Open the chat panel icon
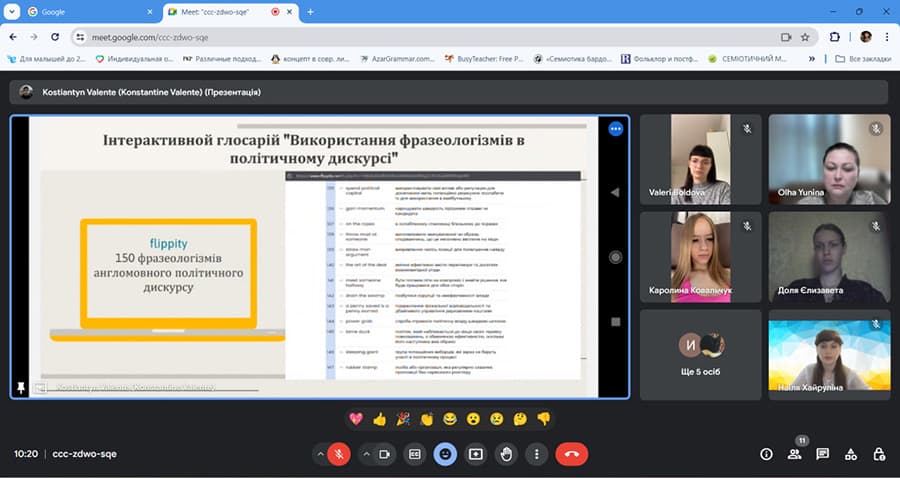This screenshot has width=900, height=478. coord(822,453)
